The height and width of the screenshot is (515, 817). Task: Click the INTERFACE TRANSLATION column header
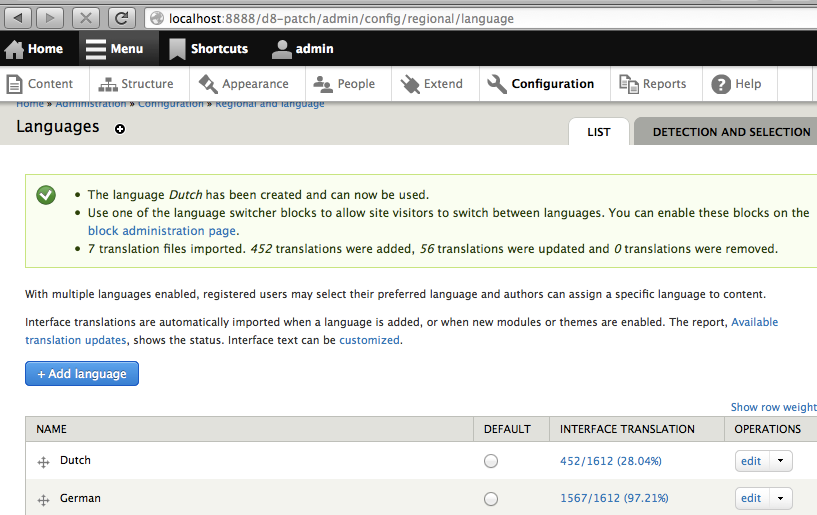(627, 429)
